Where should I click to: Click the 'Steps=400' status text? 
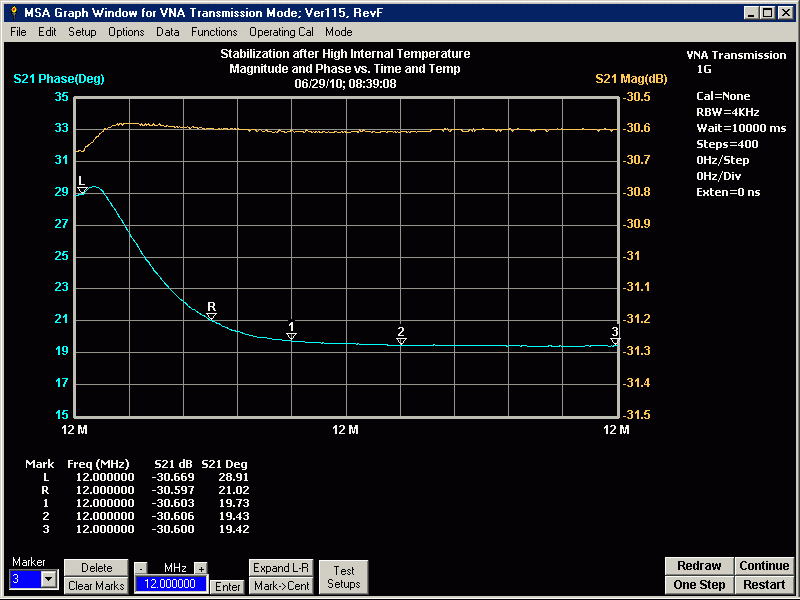click(x=727, y=144)
